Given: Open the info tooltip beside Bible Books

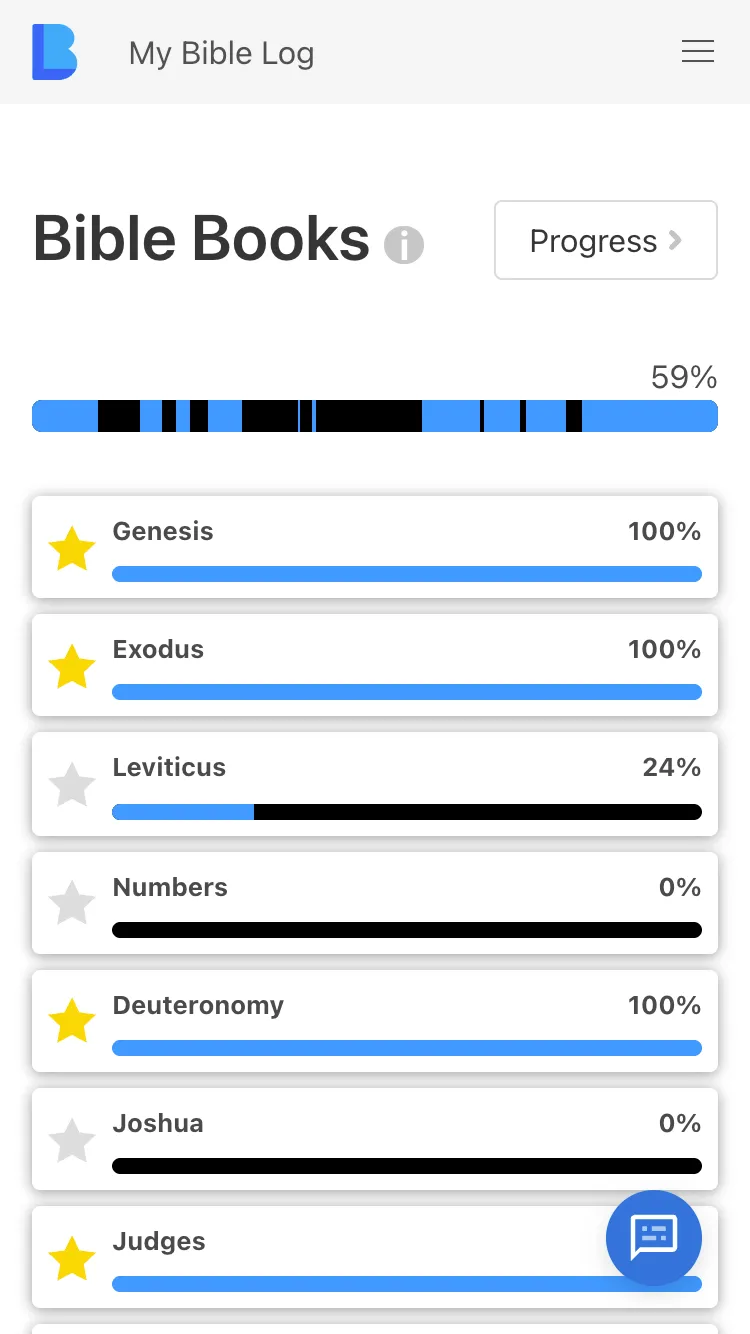Looking at the screenshot, I should coord(404,245).
